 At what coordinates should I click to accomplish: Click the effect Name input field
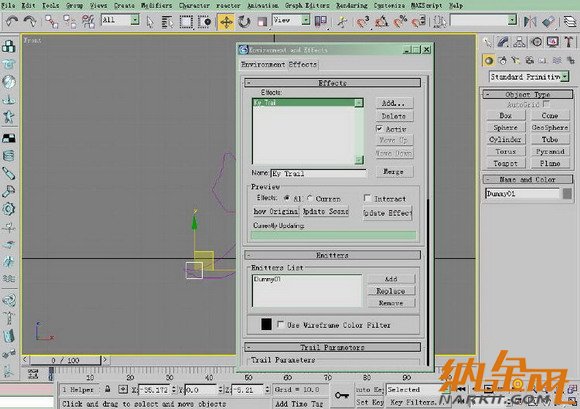(319, 173)
